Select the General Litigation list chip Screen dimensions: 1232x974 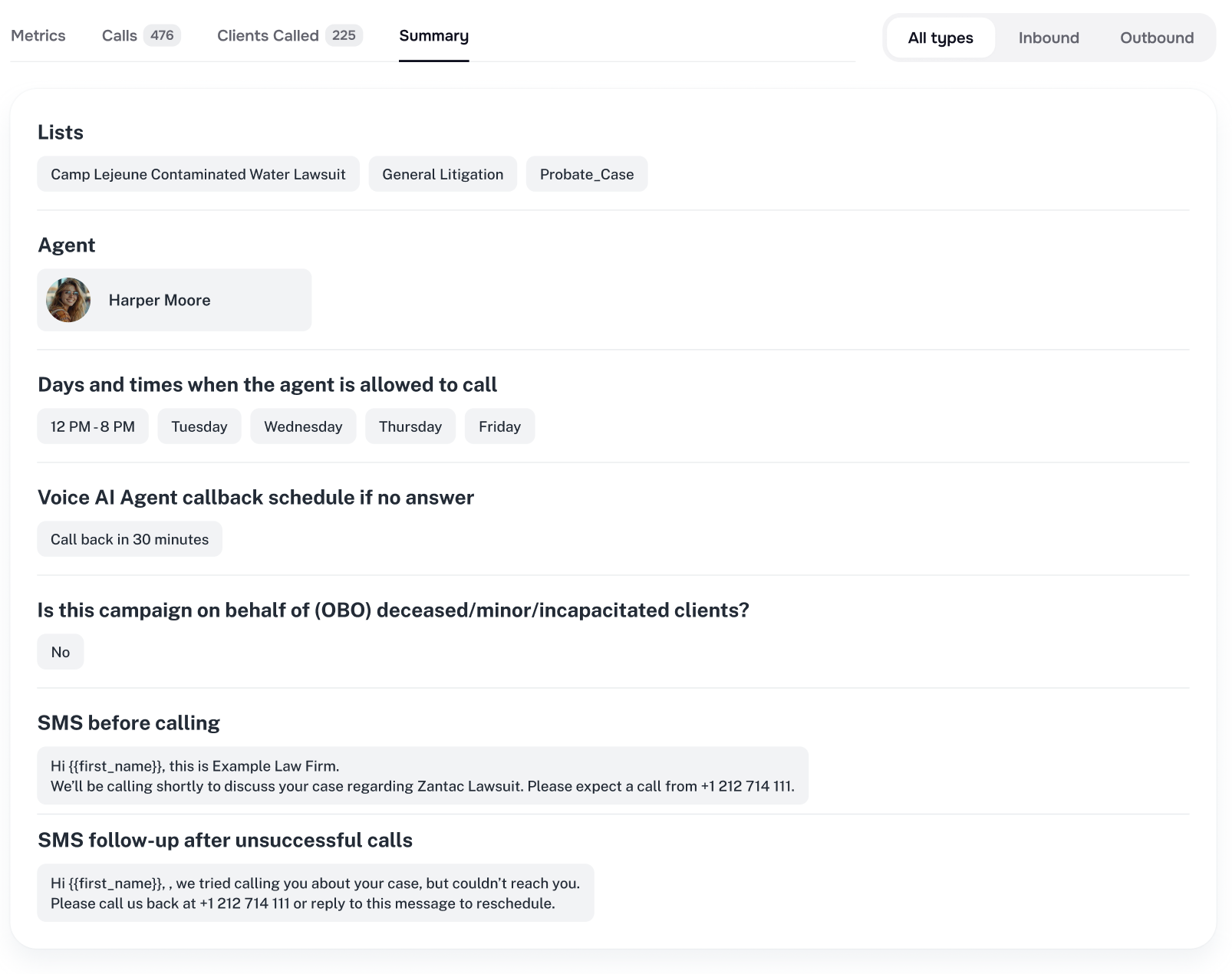click(442, 174)
